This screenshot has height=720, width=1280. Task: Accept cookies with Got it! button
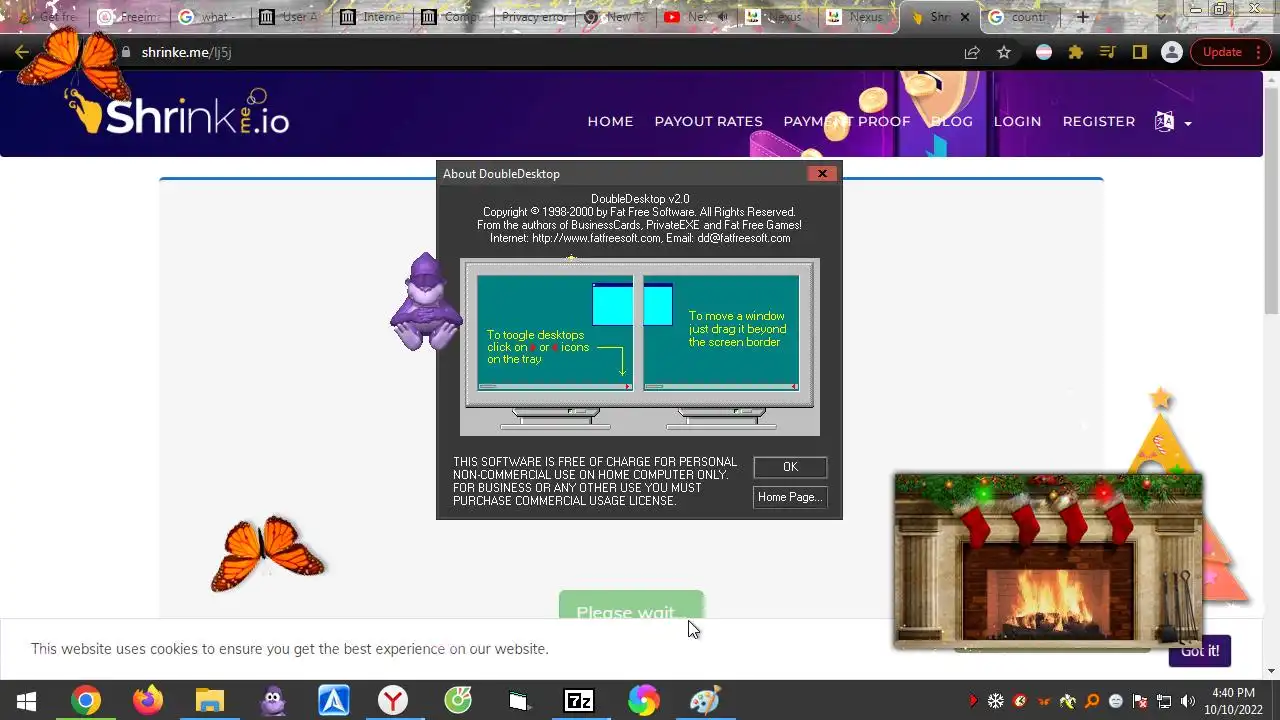point(1199,651)
